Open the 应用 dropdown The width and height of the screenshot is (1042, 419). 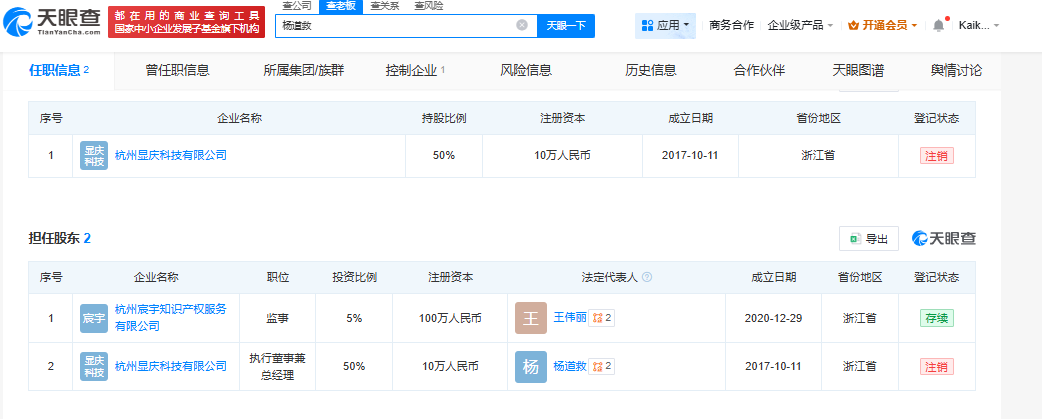(665, 25)
